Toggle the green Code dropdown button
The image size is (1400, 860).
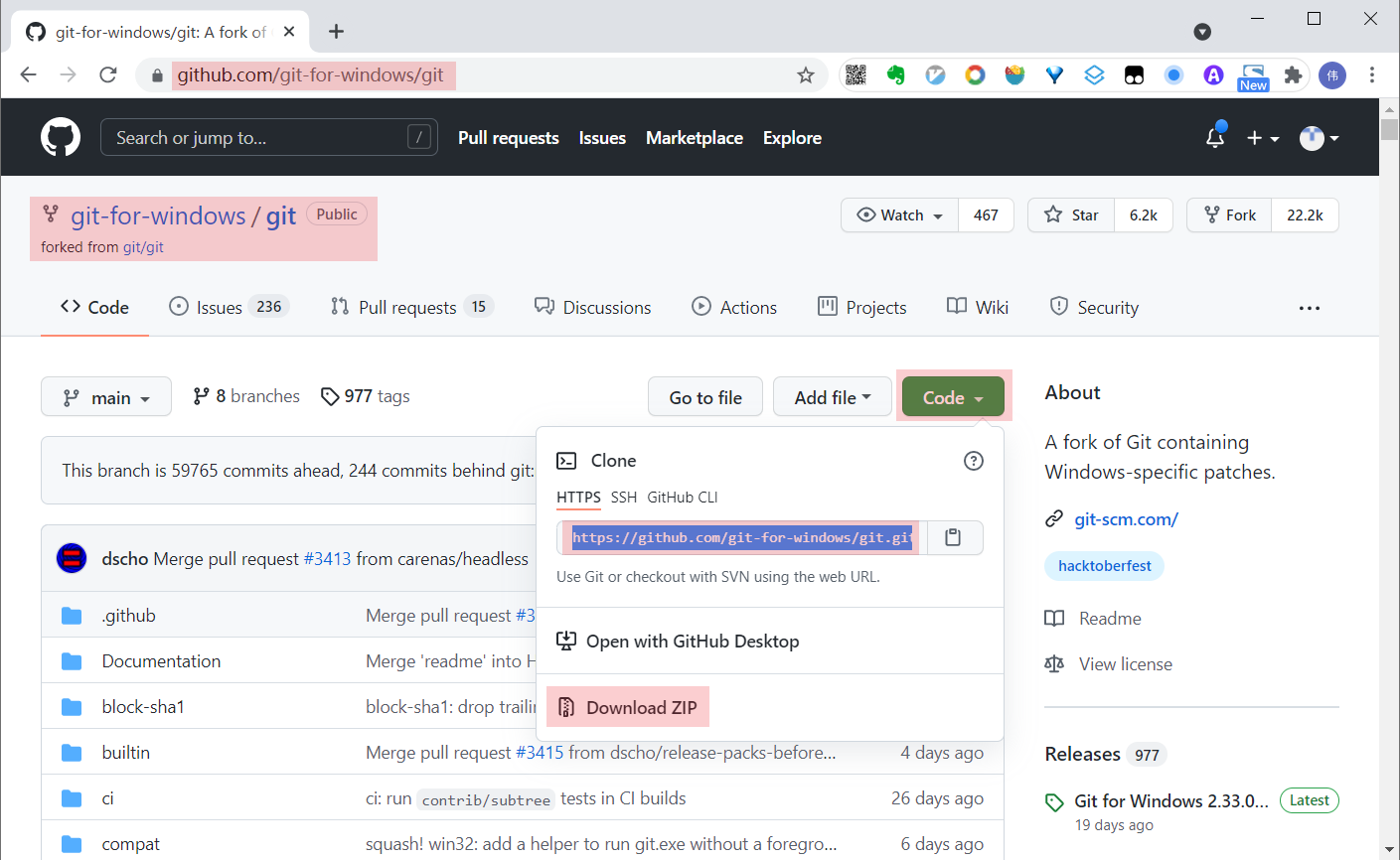click(953, 397)
